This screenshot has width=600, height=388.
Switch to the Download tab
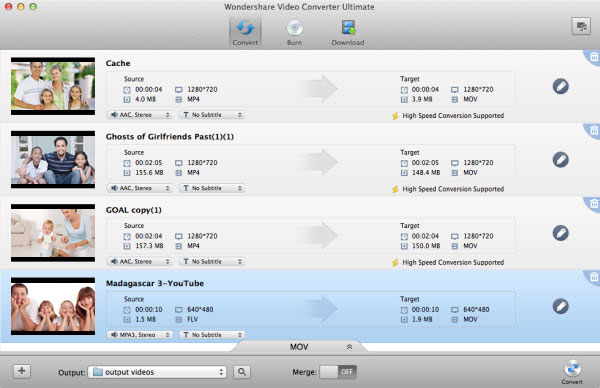347,33
